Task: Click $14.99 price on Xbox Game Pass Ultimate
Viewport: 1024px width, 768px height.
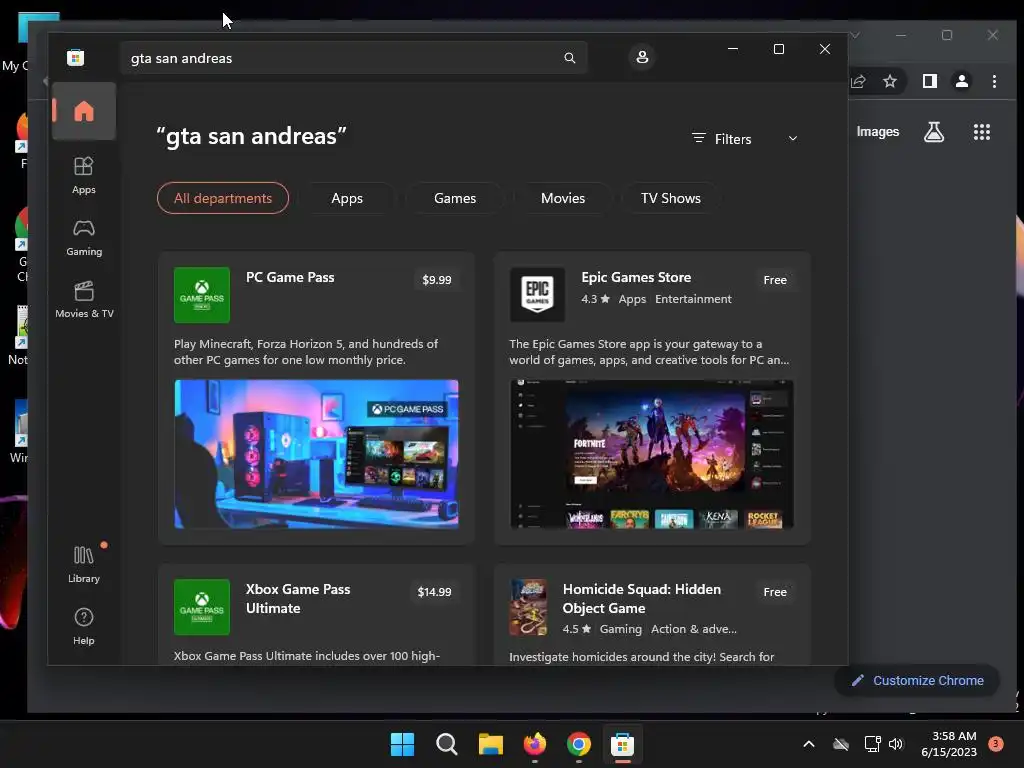Action: point(434,592)
